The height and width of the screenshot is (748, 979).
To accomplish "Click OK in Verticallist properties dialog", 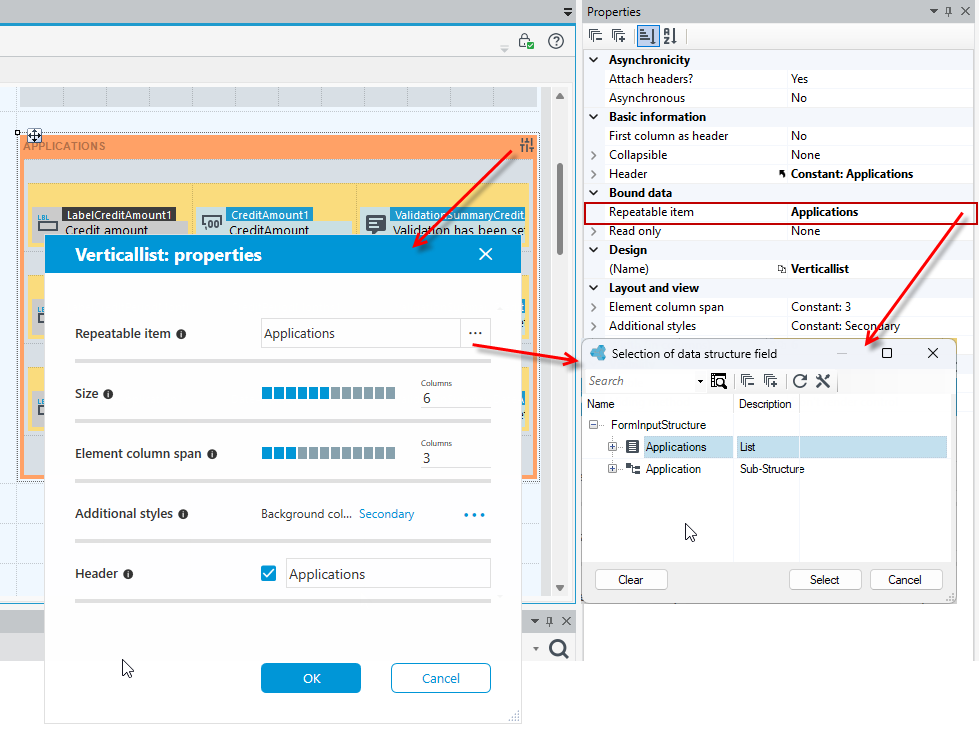I will (311, 678).
